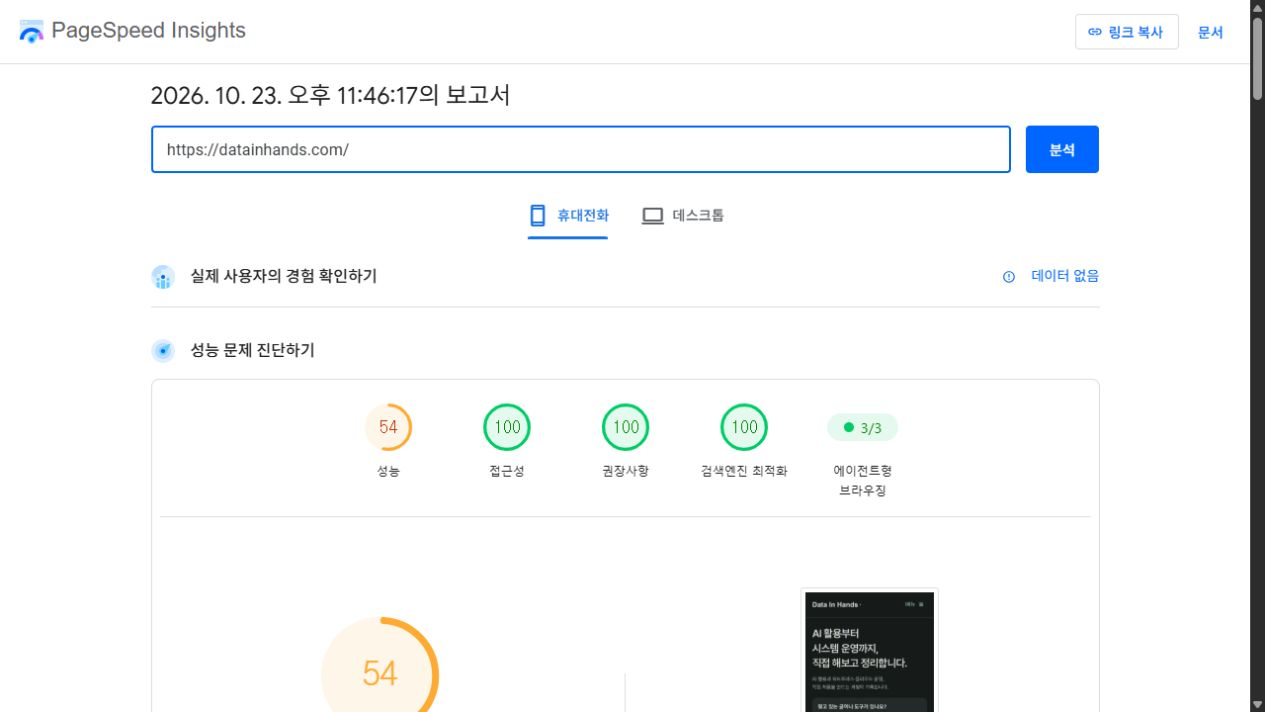Select 성능 문제 진단하기 heading
Image resolution: width=1265 pixels, height=712 pixels.
tap(252, 350)
